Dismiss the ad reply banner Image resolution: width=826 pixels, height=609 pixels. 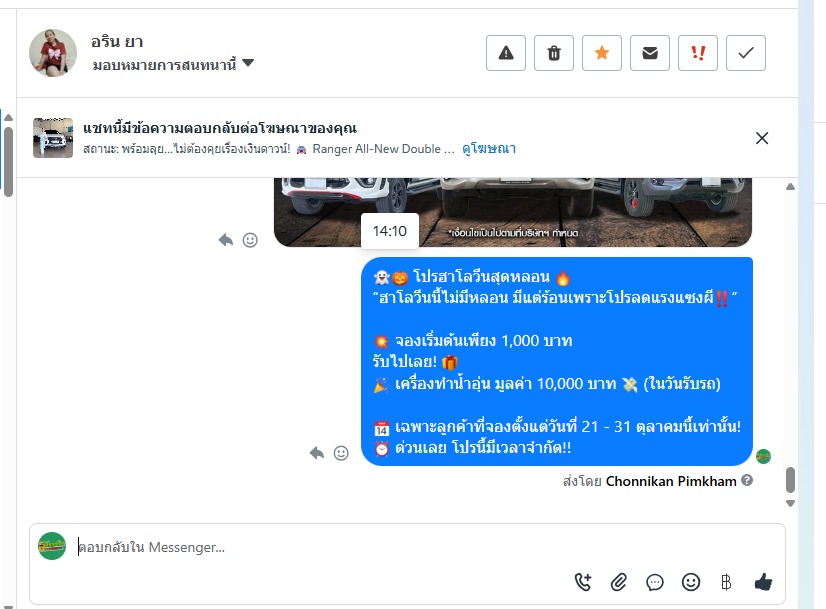pos(762,138)
